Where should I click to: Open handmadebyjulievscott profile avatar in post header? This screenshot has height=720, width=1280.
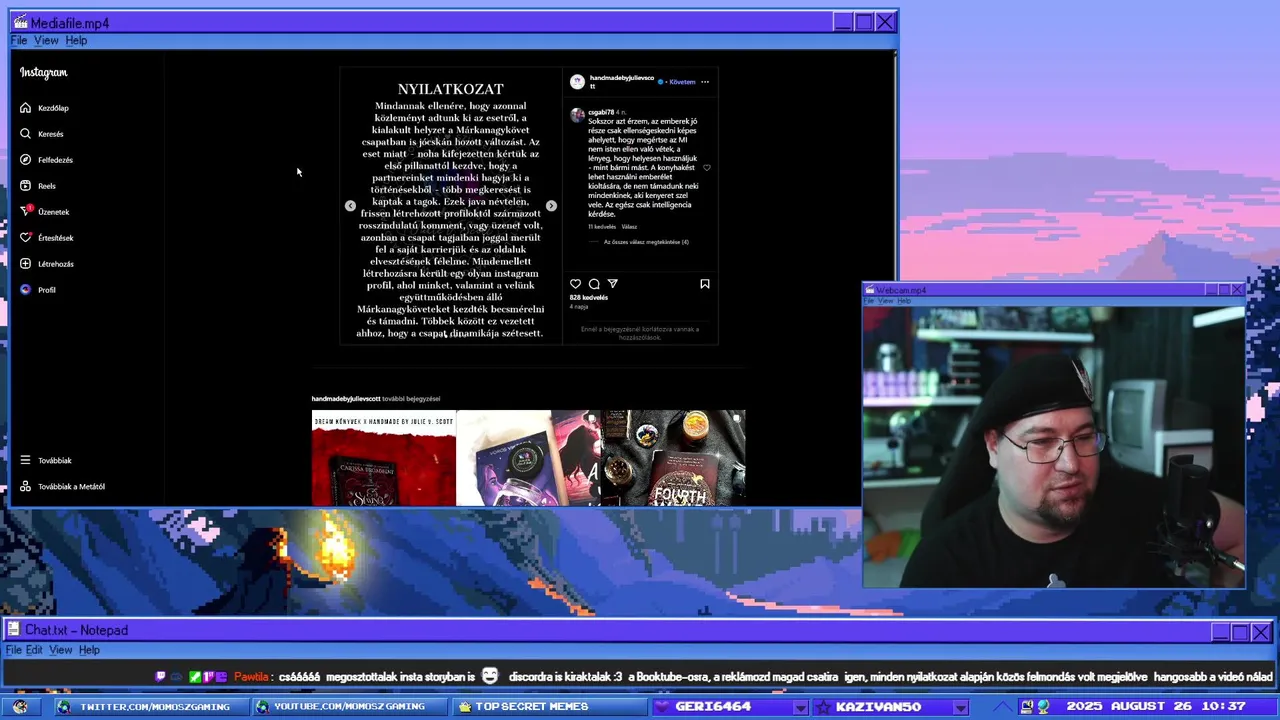[x=577, y=82]
